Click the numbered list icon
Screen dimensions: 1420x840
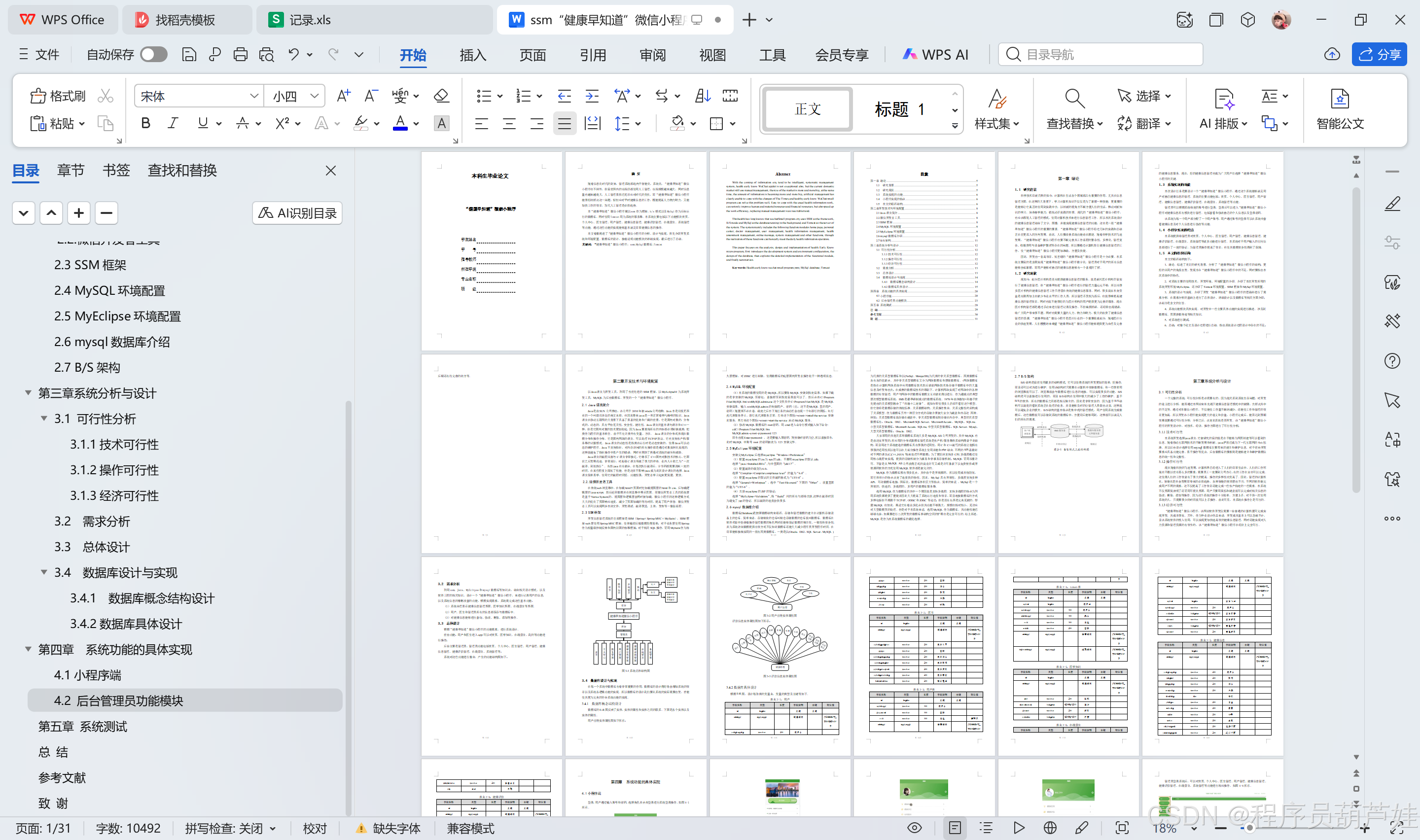pyautogui.click(x=523, y=96)
